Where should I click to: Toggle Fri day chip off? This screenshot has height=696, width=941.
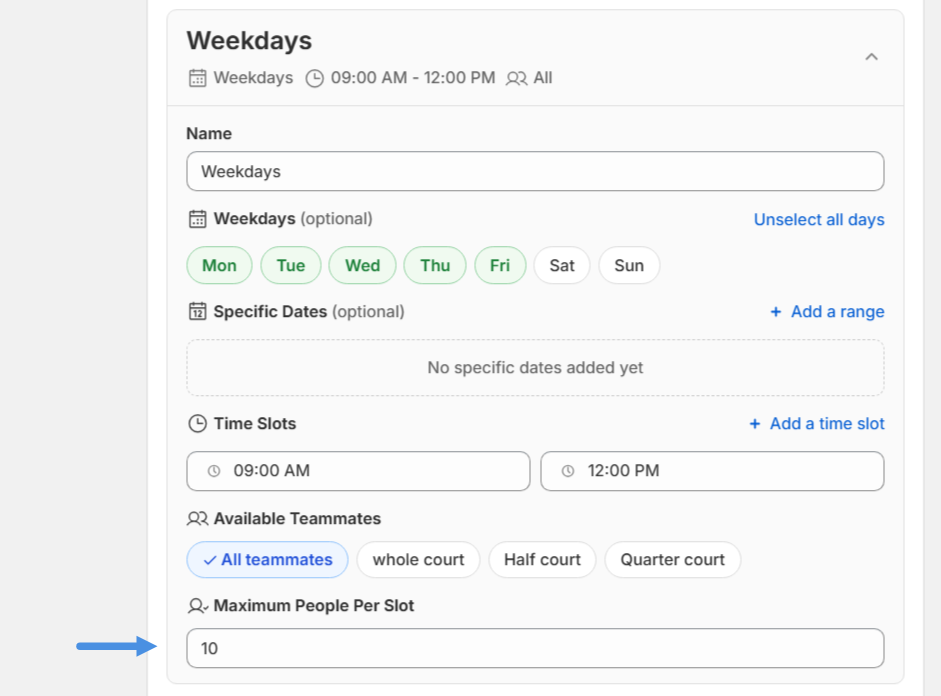(500, 265)
